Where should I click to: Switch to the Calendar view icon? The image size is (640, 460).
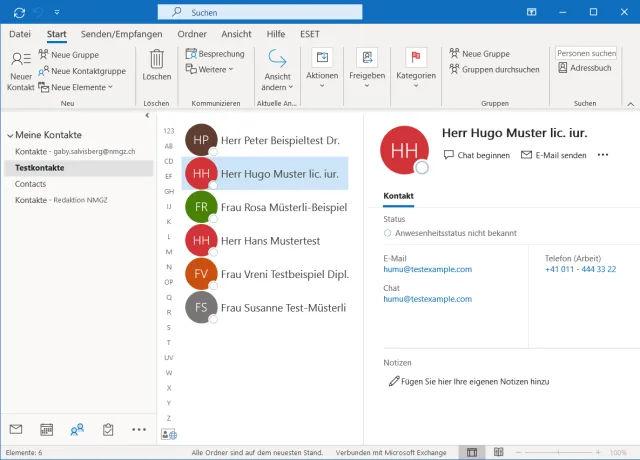pyautogui.click(x=46, y=429)
